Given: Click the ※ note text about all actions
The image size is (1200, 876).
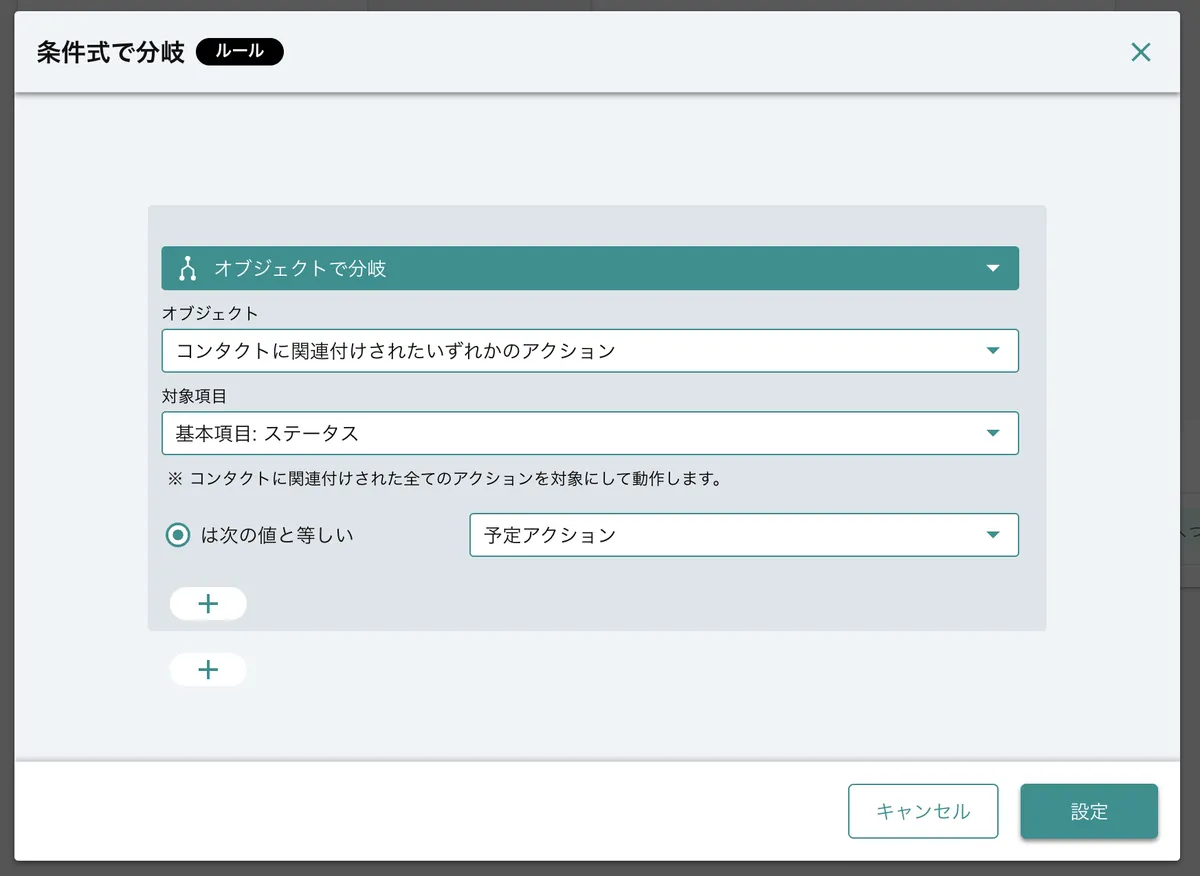Looking at the screenshot, I should [x=444, y=479].
